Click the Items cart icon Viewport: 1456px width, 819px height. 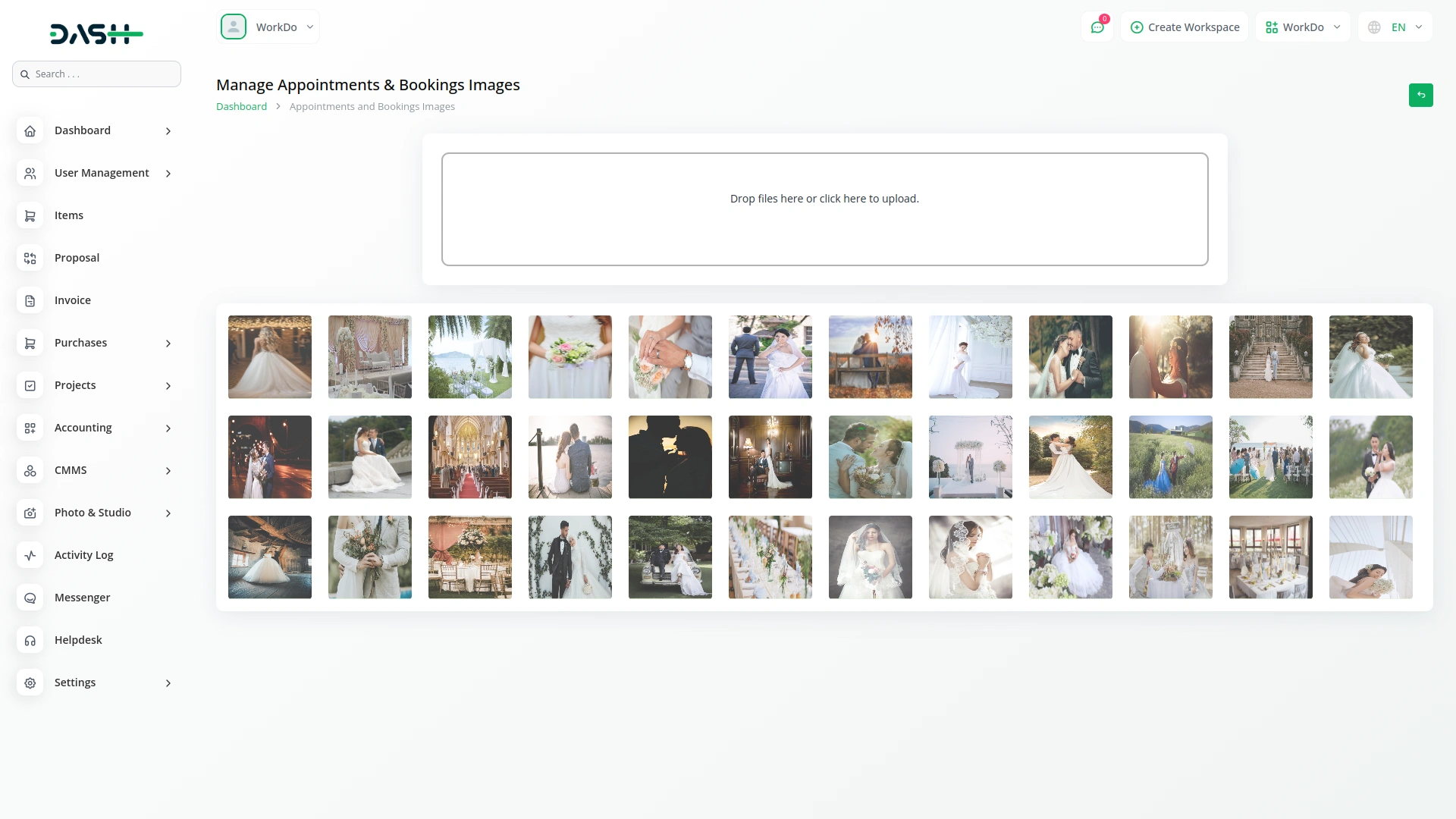[30, 216]
